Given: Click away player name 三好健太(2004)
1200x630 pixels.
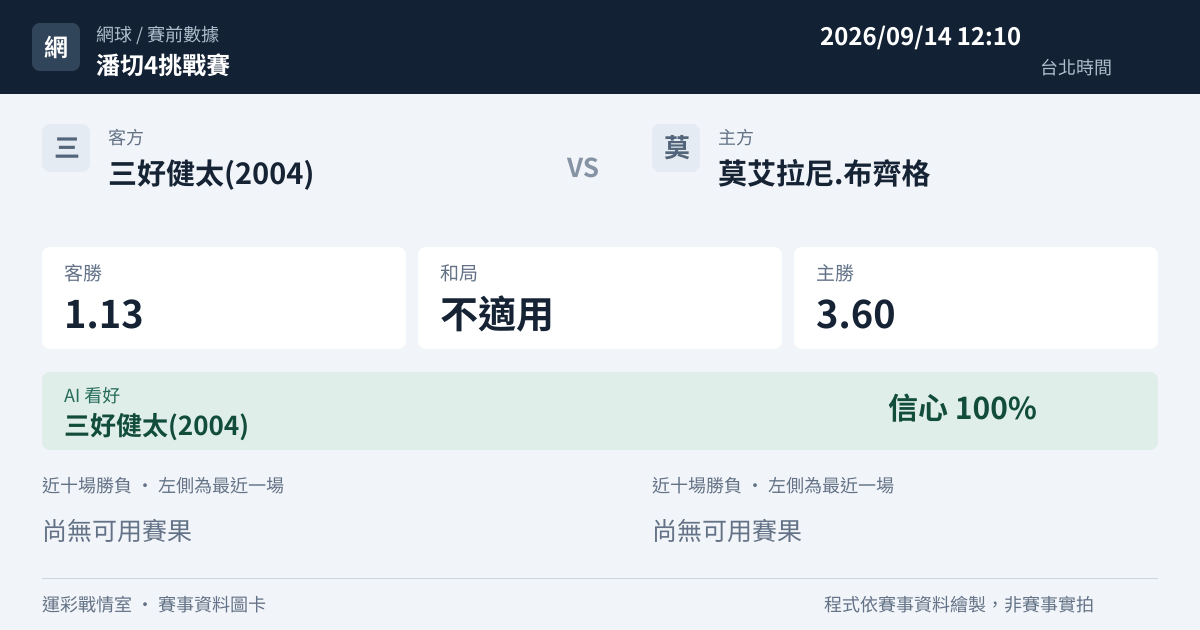Looking at the screenshot, I should [211, 174].
